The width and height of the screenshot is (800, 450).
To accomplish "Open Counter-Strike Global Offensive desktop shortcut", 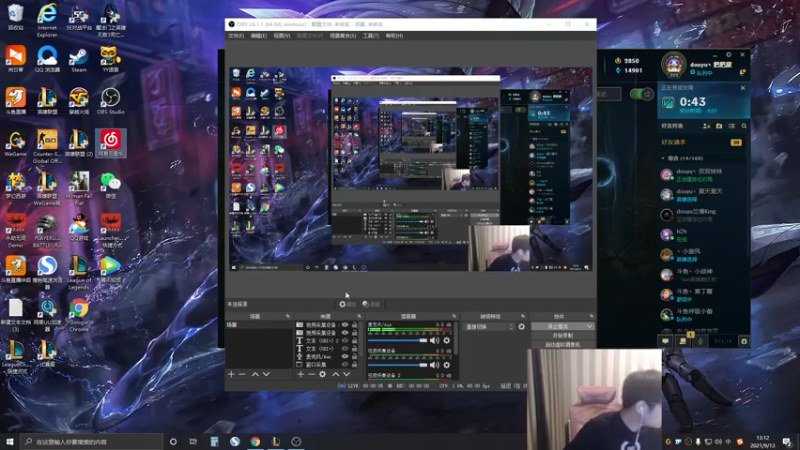I will pos(47,146).
